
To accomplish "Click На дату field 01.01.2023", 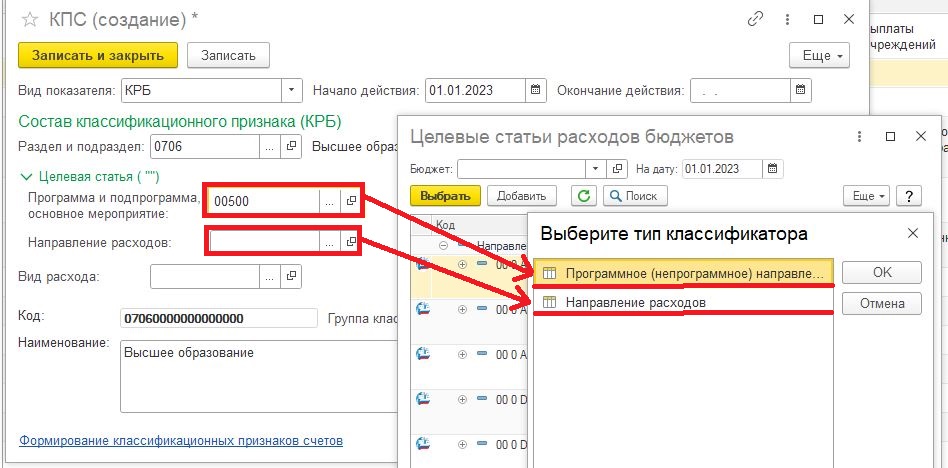I will tap(722, 169).
